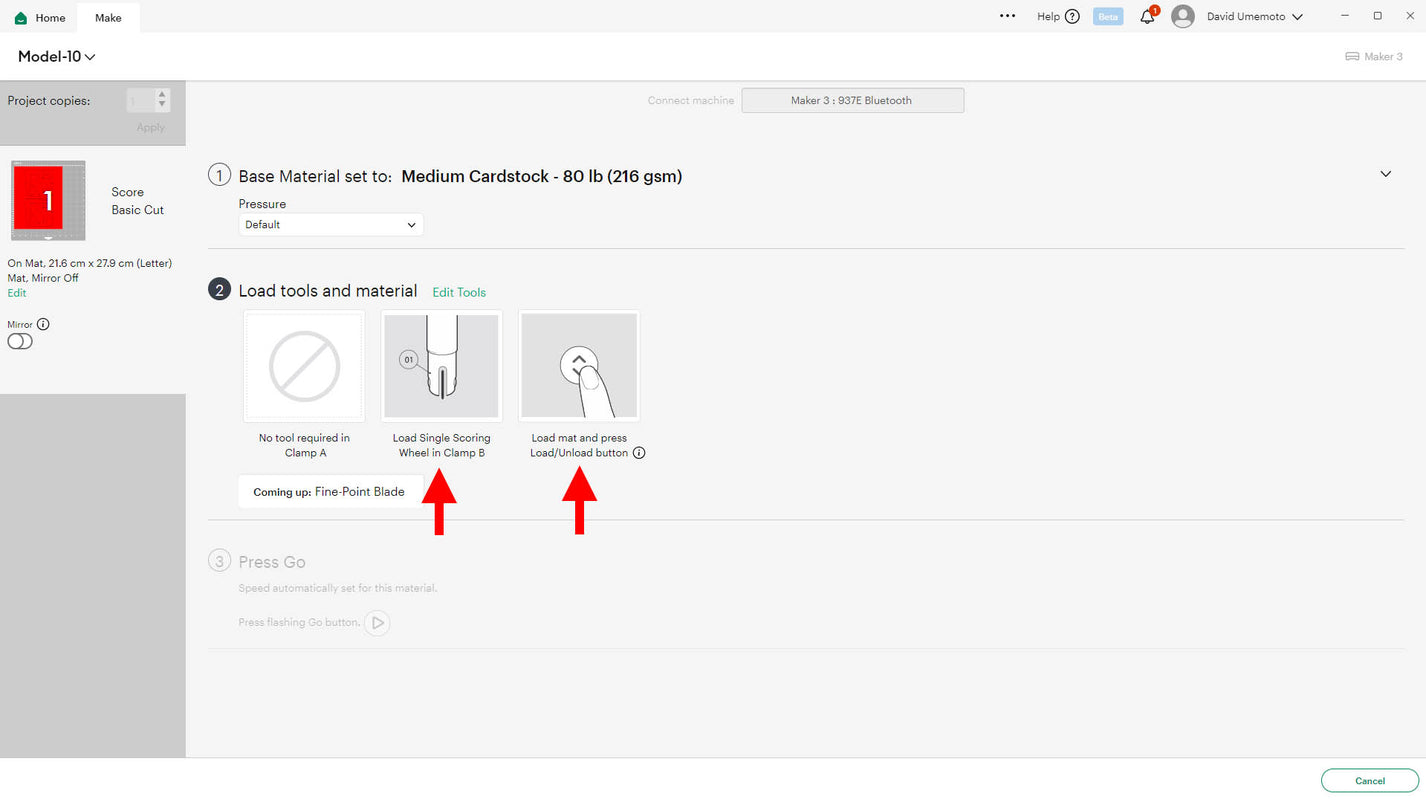Click the notification bell icon
This screenshot has width=1426, height=802.
(x=1147, y=17)
